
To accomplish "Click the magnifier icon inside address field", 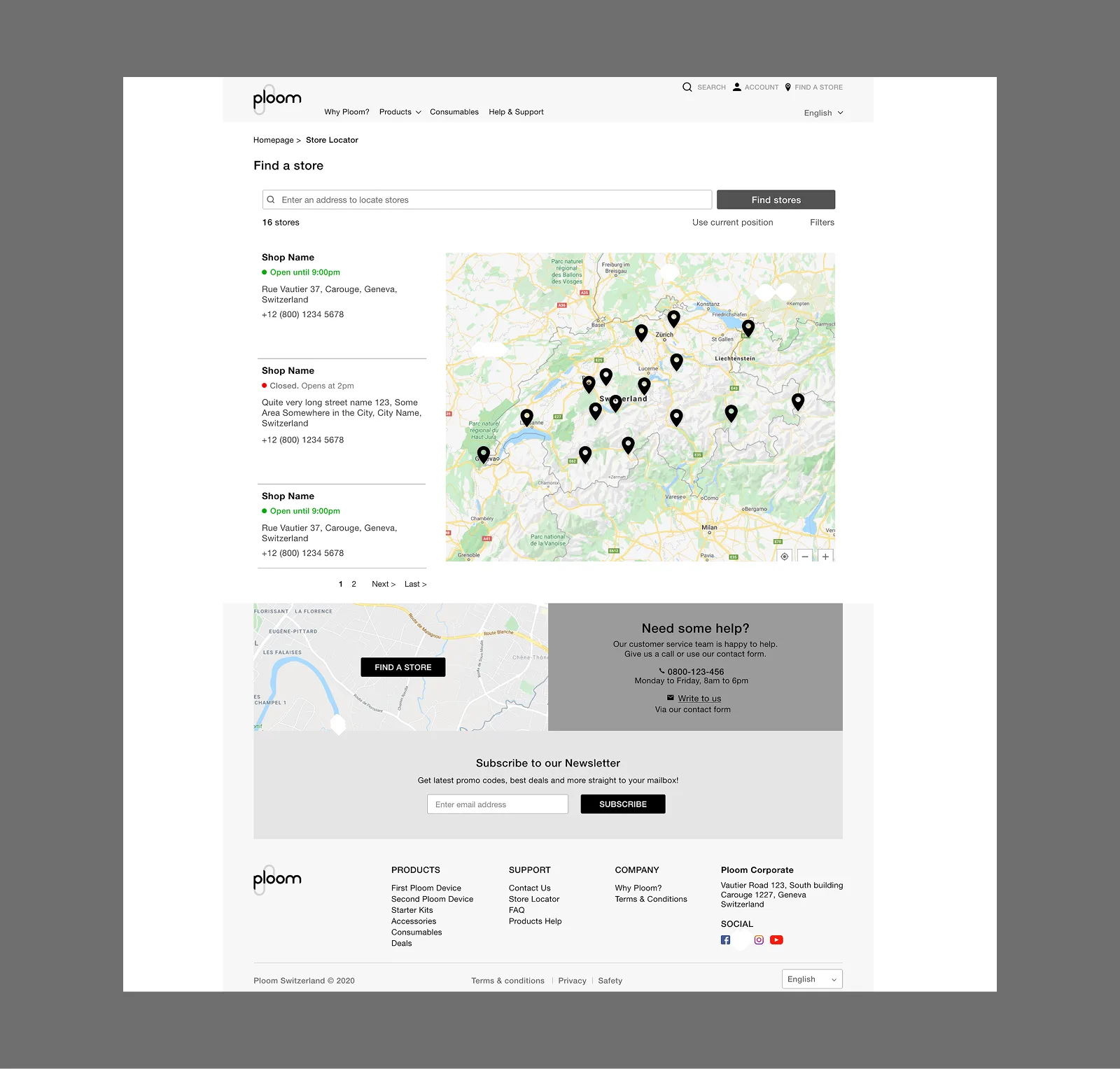I will pos(271,200).
